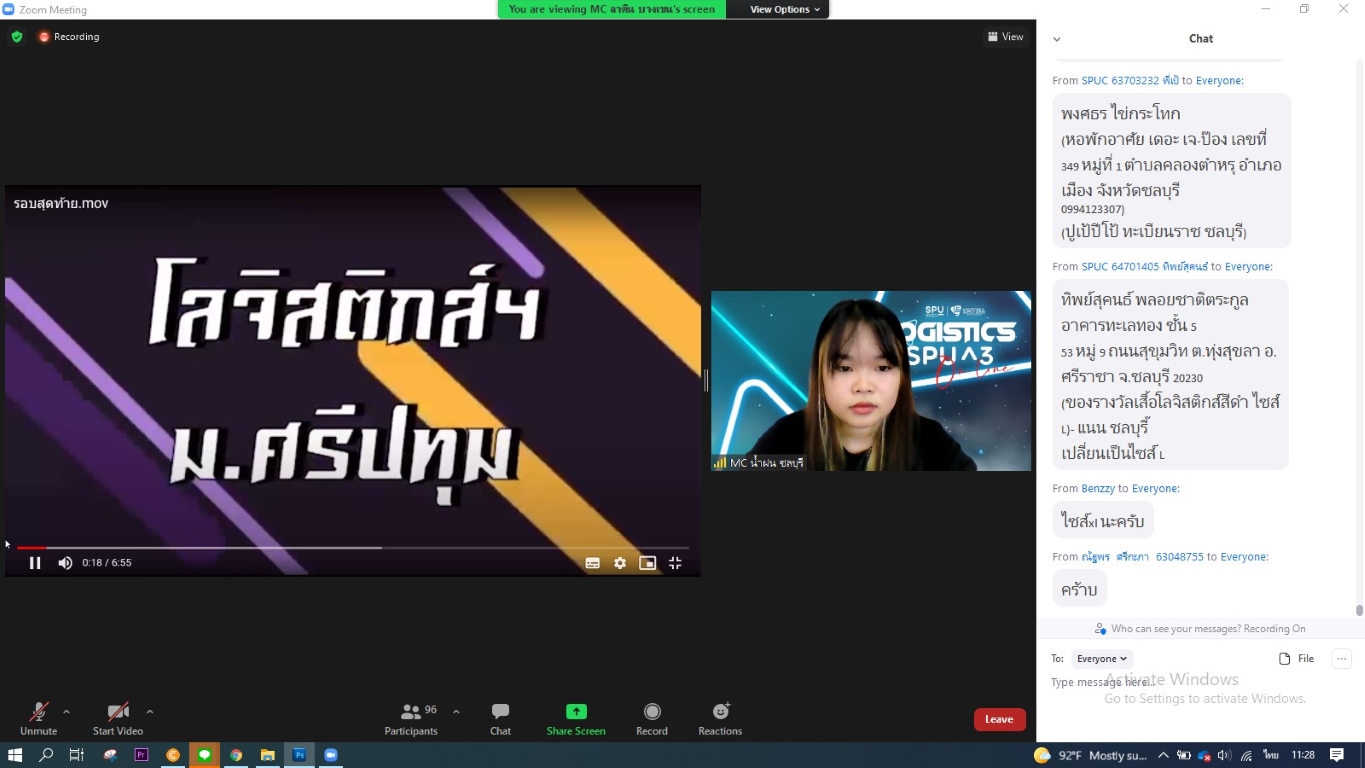Switch to Photoshop on the taskbar
Screen dimensions: 1365x768
pos(299,755)
